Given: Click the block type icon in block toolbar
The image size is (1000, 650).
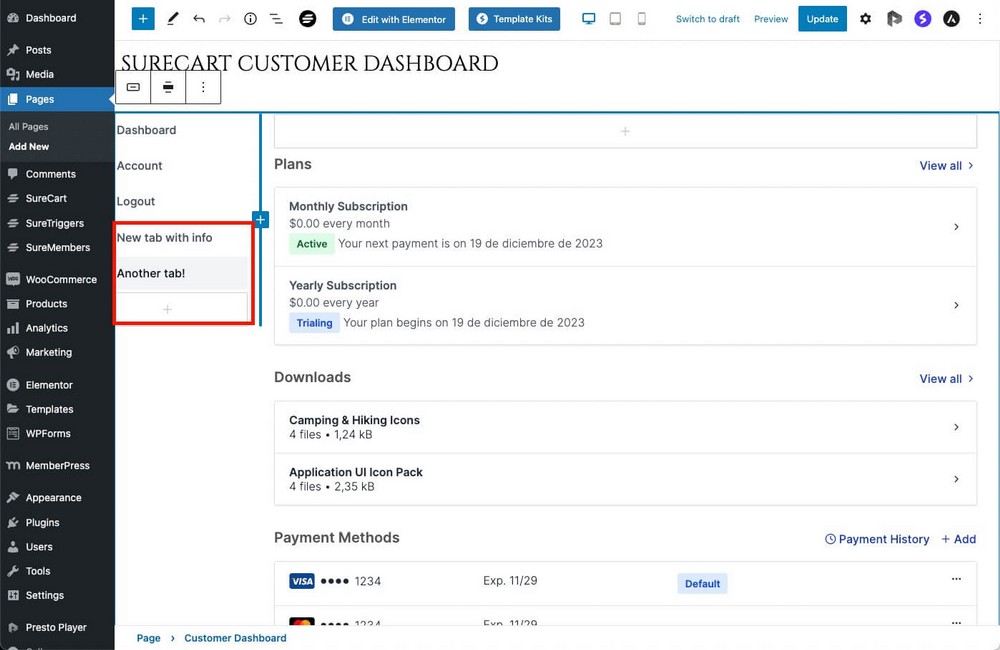Looking at the screenshot, I should [133, 87].
